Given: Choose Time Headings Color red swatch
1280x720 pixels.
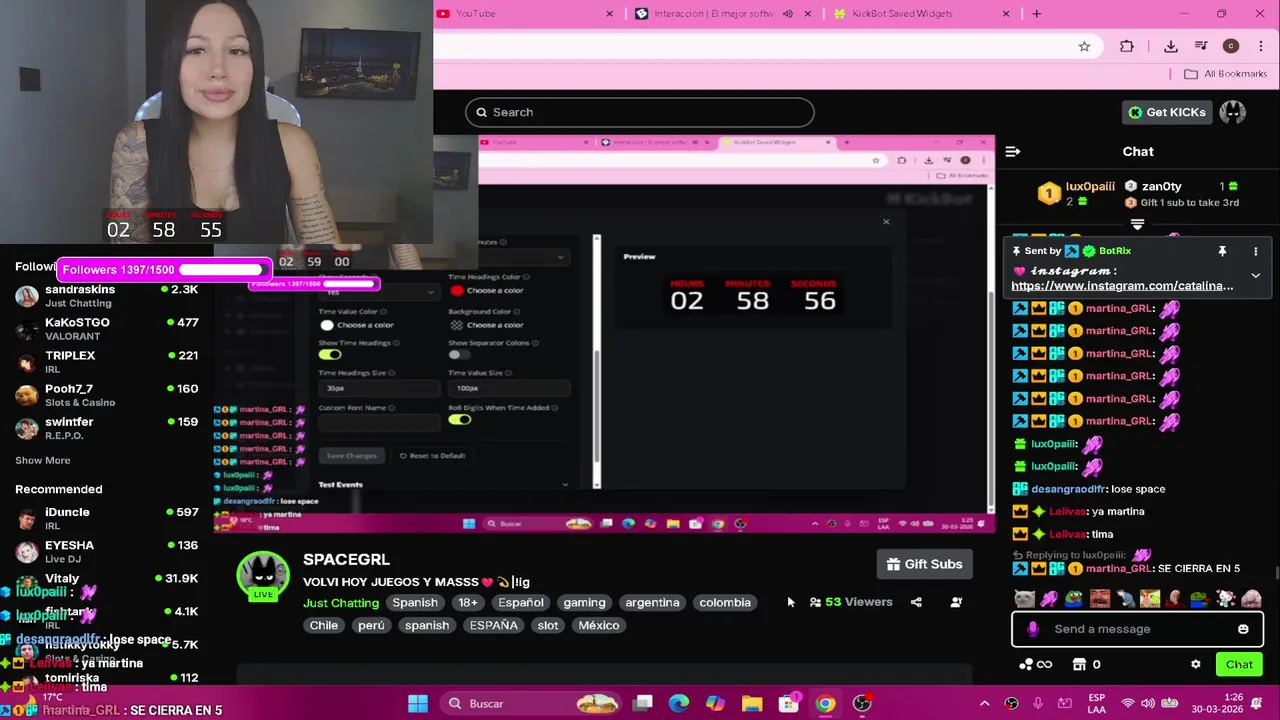Looking at the screenshot, I should [x=457, y=291].
